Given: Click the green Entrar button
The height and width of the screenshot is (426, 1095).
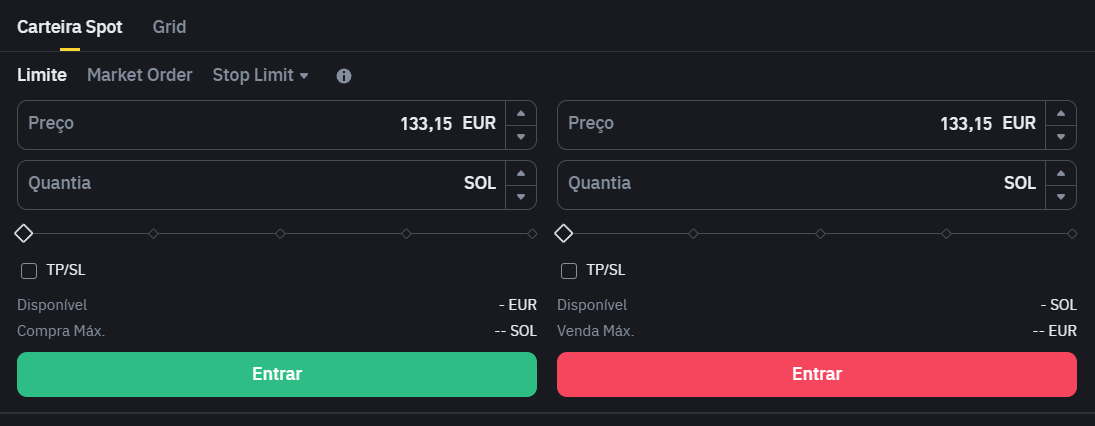Looking at the screenshot, I should (277, 374).
